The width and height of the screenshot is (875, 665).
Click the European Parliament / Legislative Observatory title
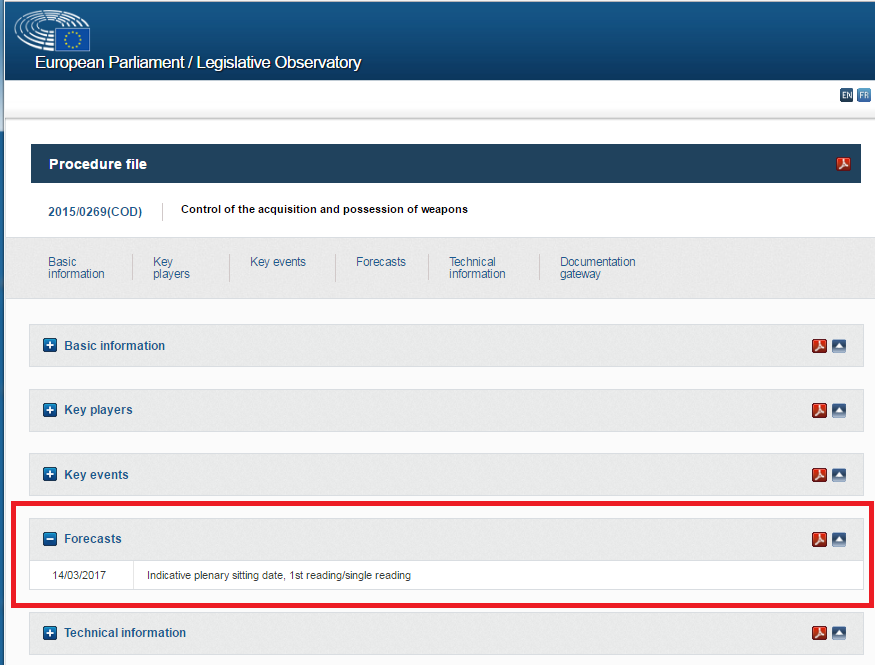pos(198,62)
